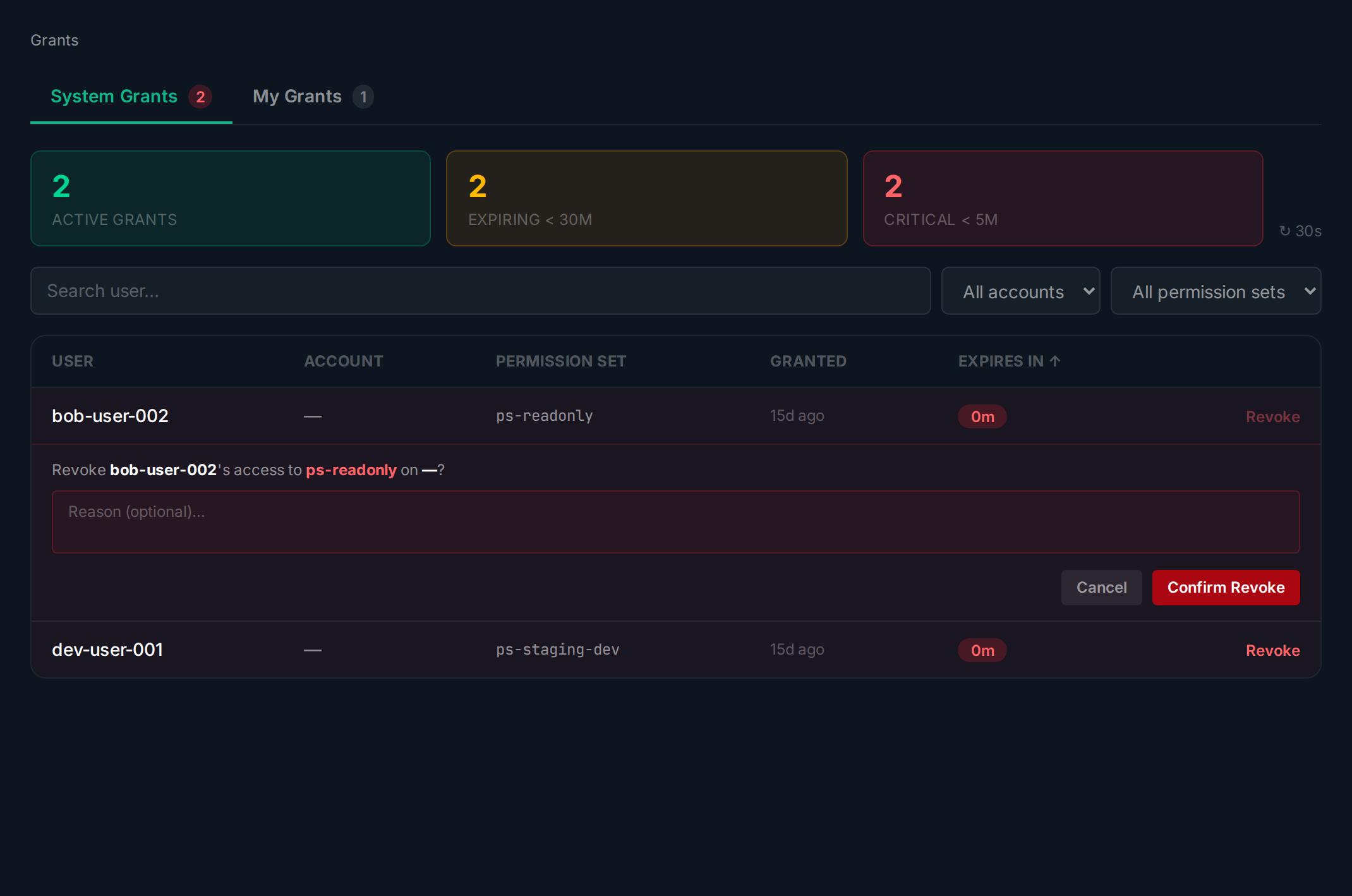
Task: Click user bob-user-002 in the table
Action: (x=110, y=416)
